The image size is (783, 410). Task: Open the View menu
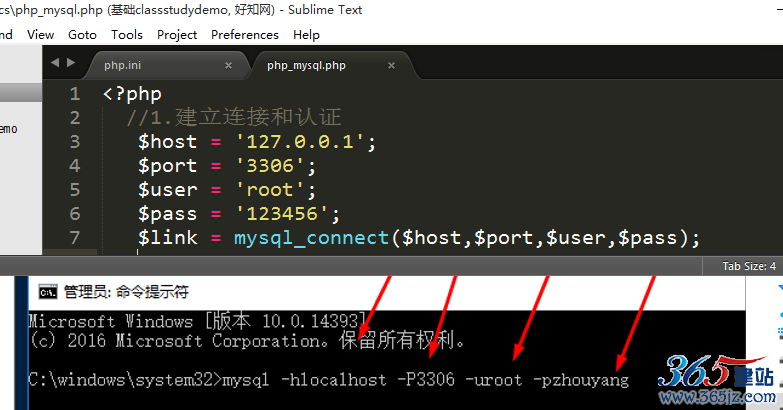40,34
